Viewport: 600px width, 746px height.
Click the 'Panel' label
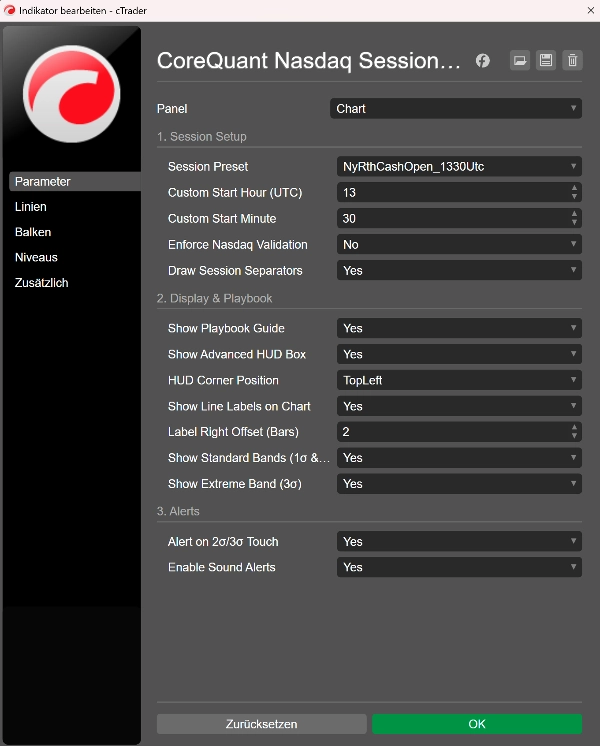click(x=172, y=108)
